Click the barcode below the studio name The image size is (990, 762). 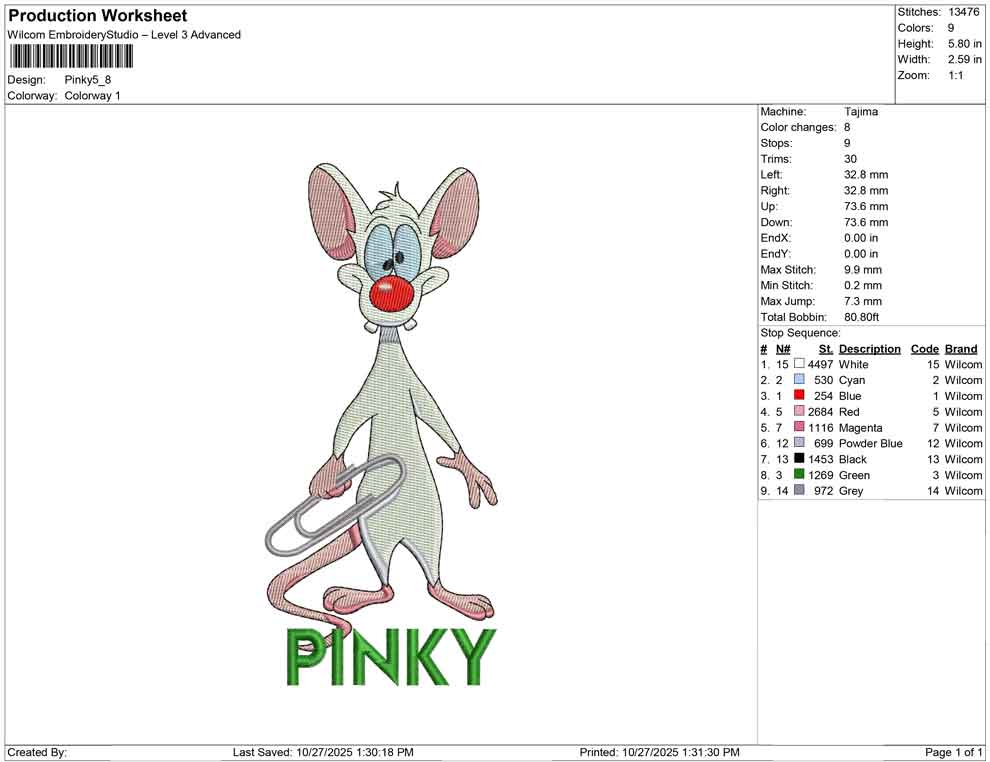tap(71, 57)
